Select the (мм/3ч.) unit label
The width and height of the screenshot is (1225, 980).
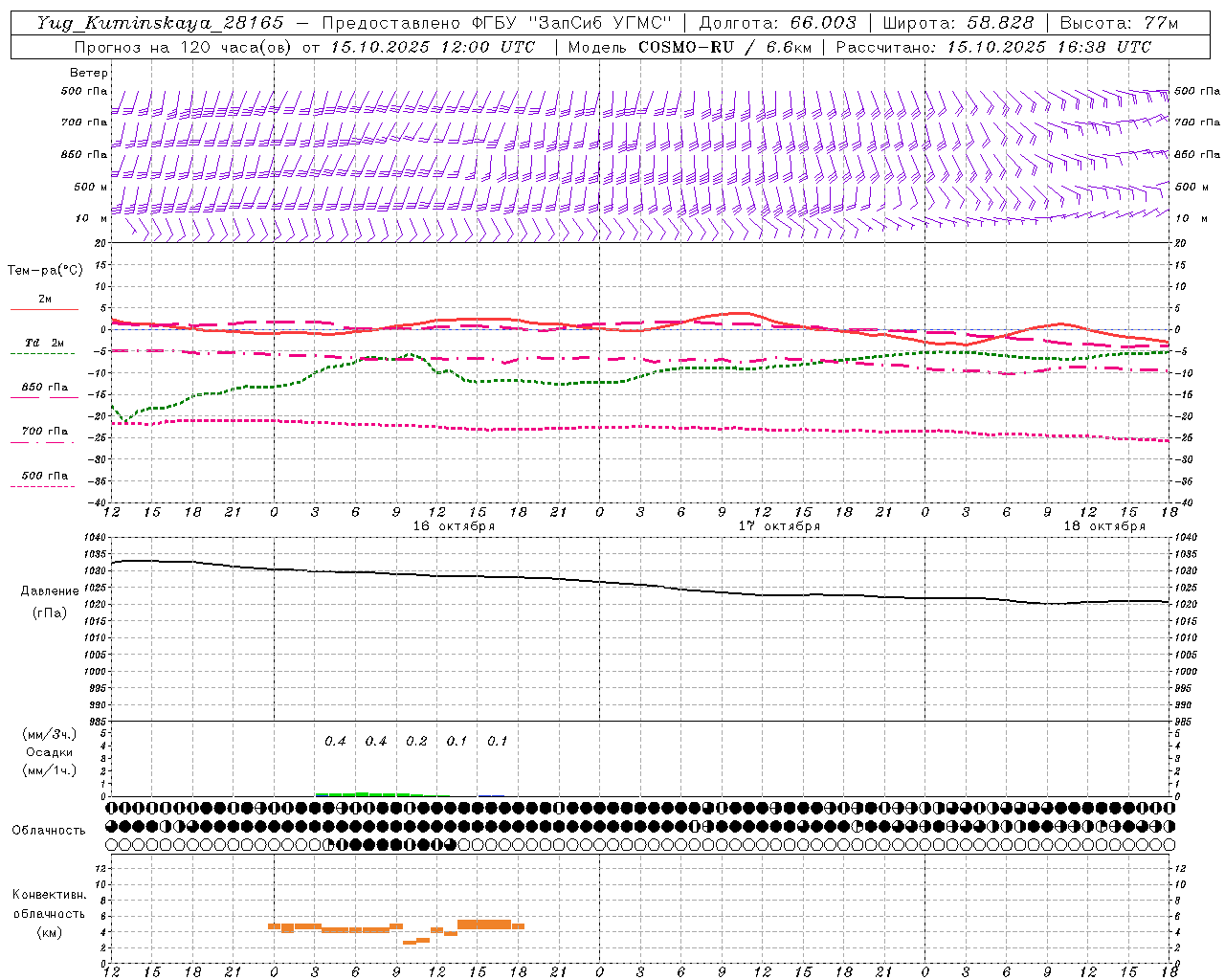coord(50,734)
